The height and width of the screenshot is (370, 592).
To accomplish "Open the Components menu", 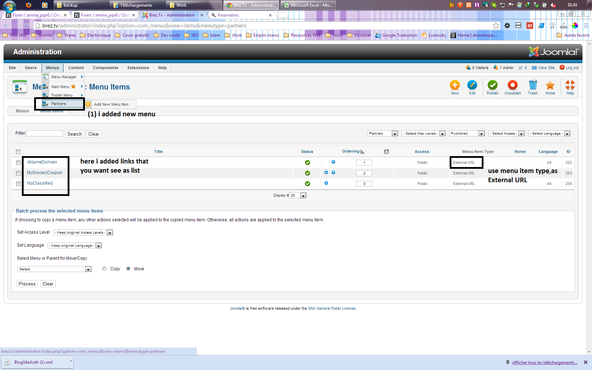I will click(105, 68).
